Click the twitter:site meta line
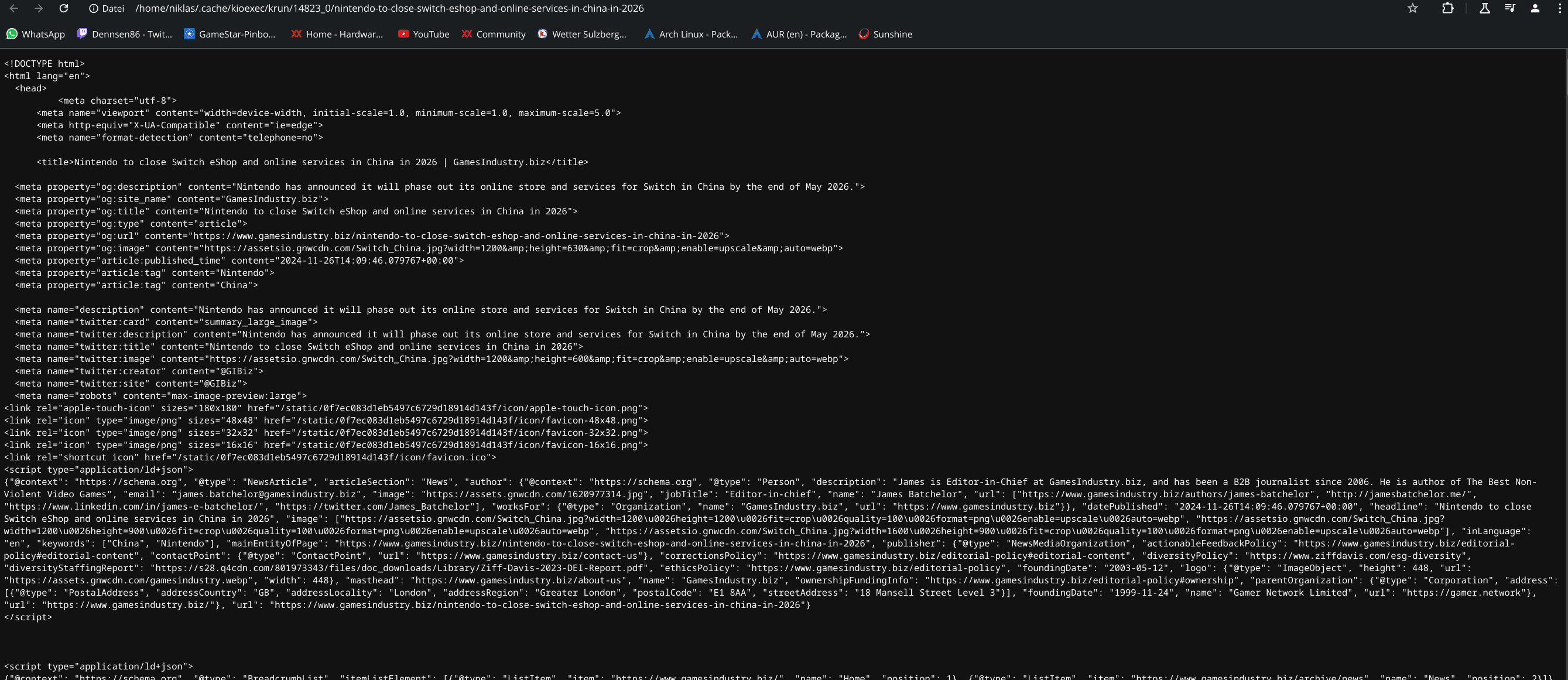Image resolution: width=1568 pixels, height=680 pixels. click(131, 384)
